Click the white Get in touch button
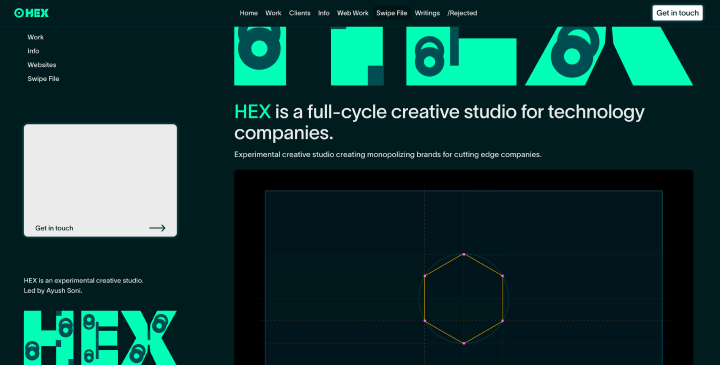Viewport: 720px width, 365px height. [x=677, y=13]
